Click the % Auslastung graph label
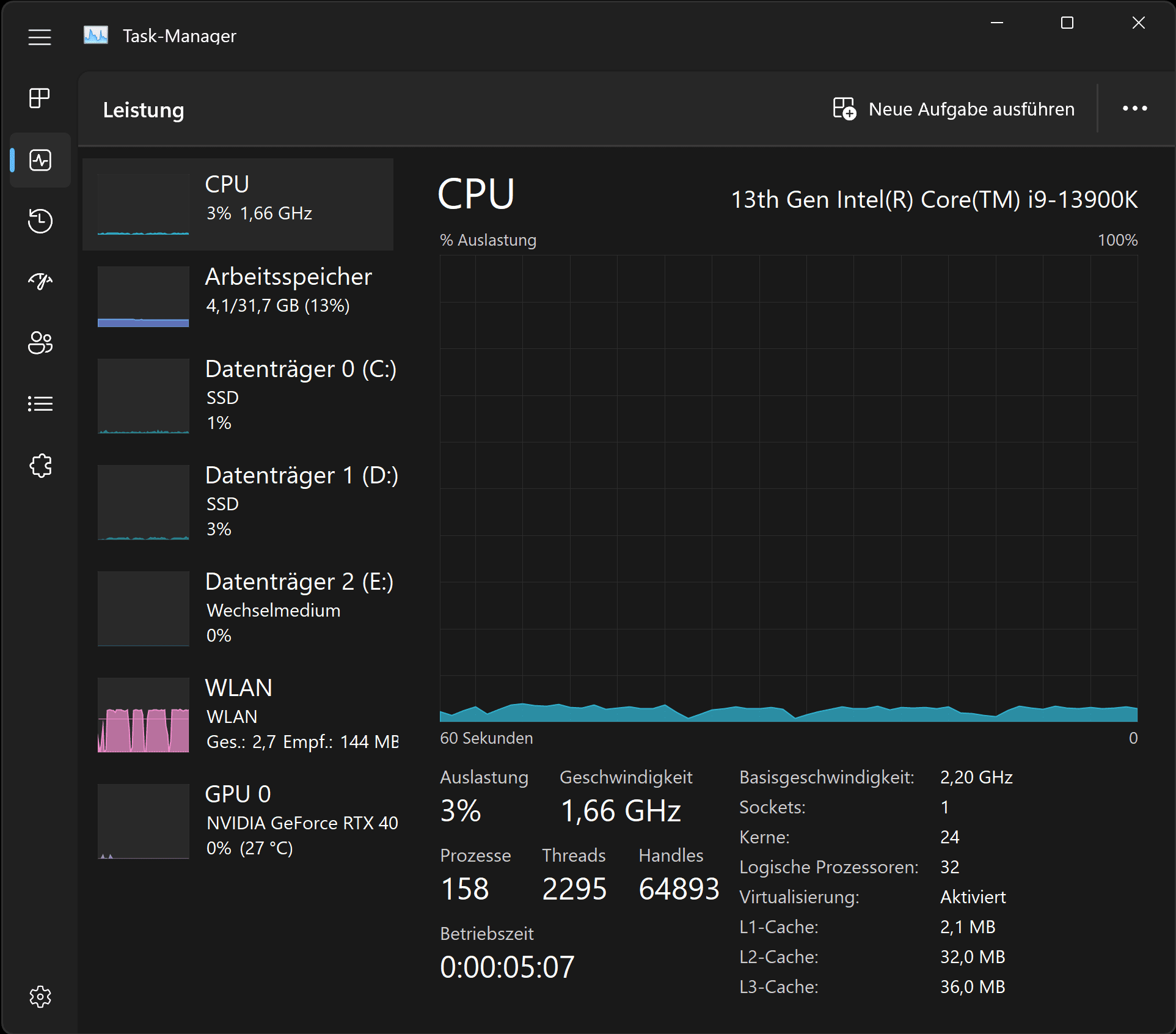This screenshot has width=1176, height=1034. click(x=488, y=240)
